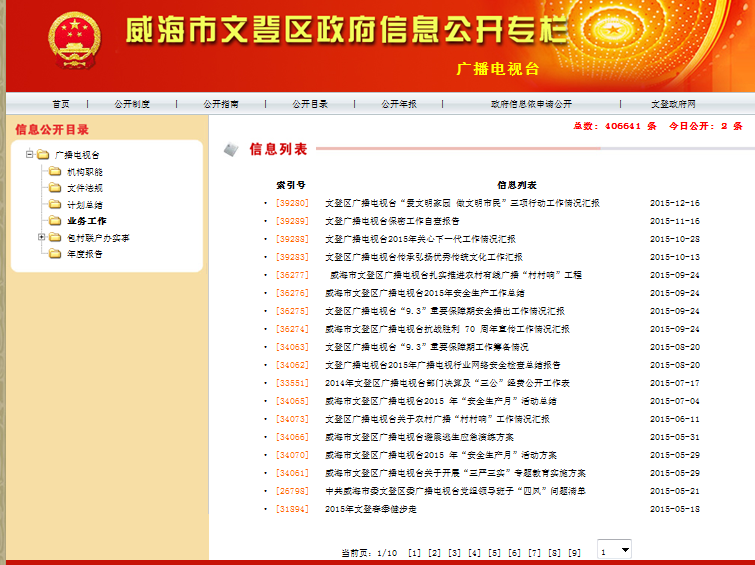
Task: Go to page 5 in pagination
Action: (494, 553)
